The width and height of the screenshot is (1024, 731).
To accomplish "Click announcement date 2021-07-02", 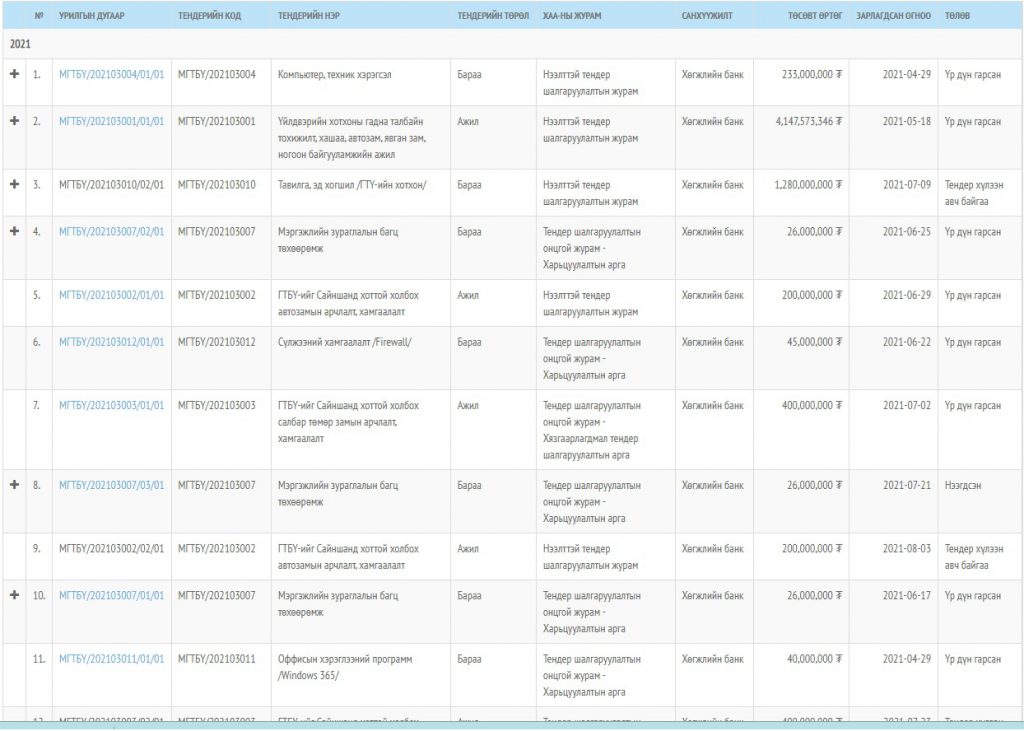I will [x=907, y=406].
